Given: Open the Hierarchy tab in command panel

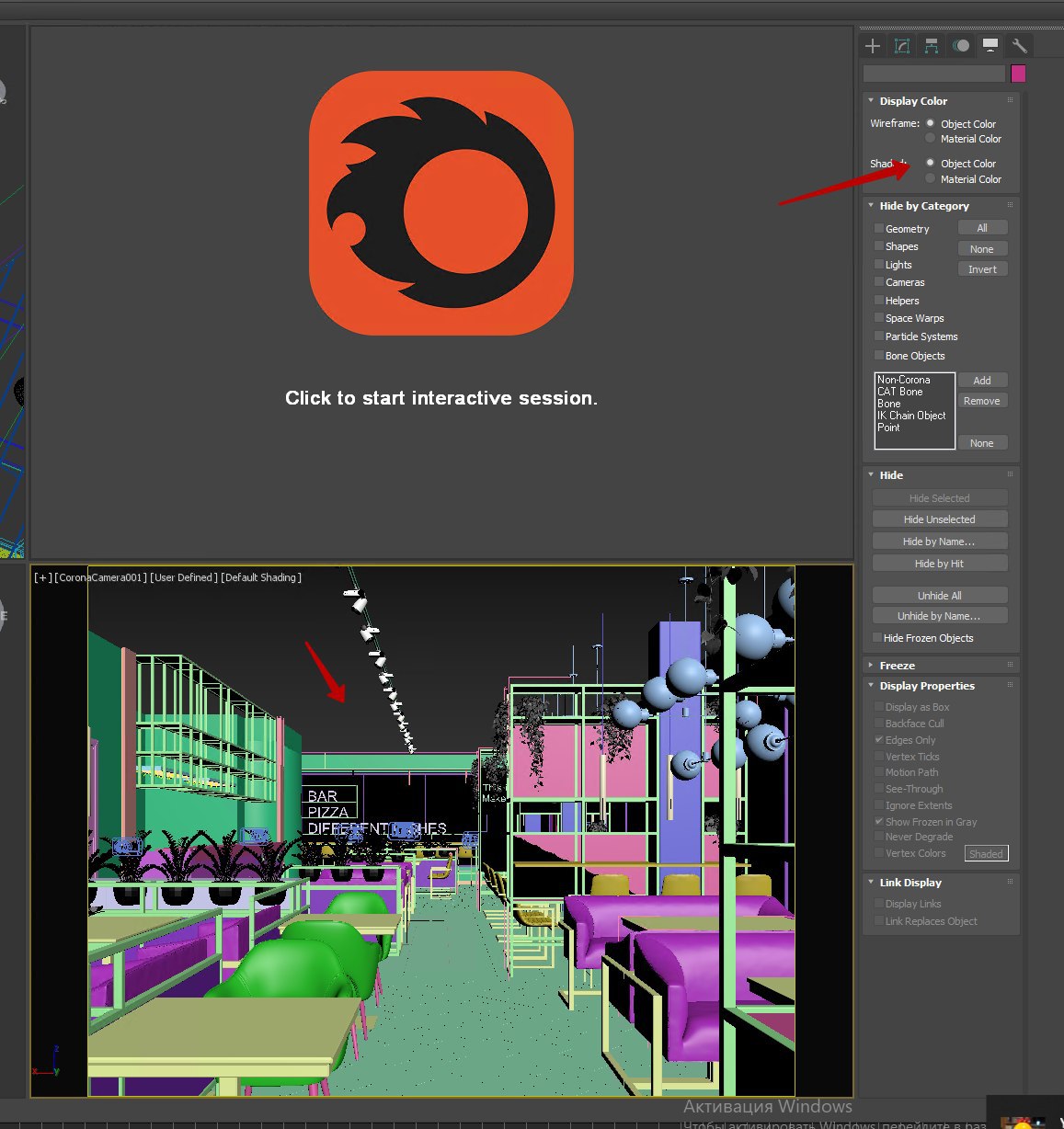Looking at the screenshot, I should (x=932, y=46).
